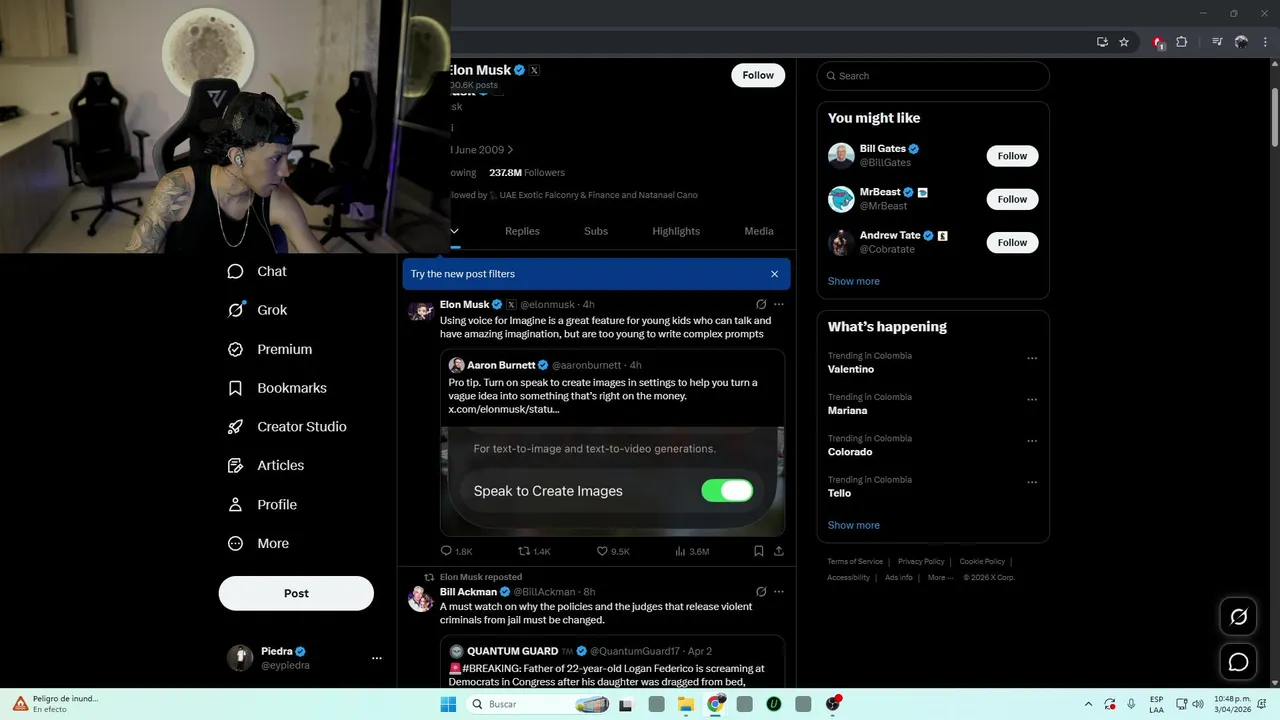
Task: Open Creator Studio in the sidebar
Action: coord(287,427)
